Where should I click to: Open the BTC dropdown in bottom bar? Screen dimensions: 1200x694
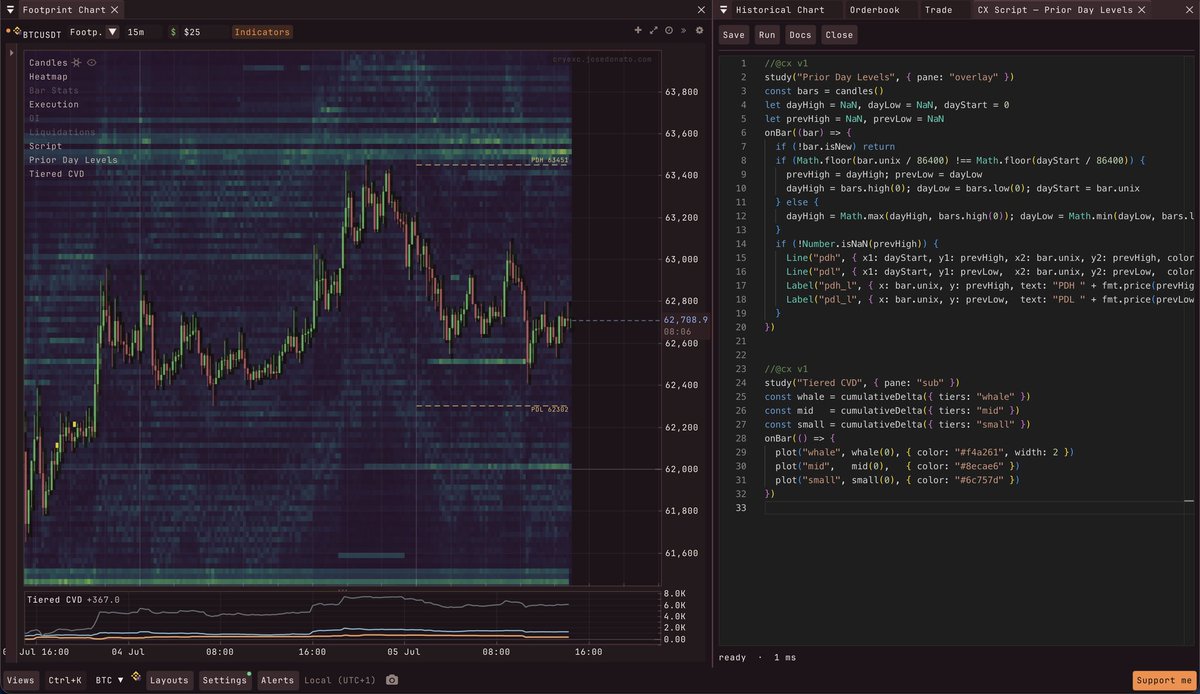pyautogui.click(x=110, y=680)
